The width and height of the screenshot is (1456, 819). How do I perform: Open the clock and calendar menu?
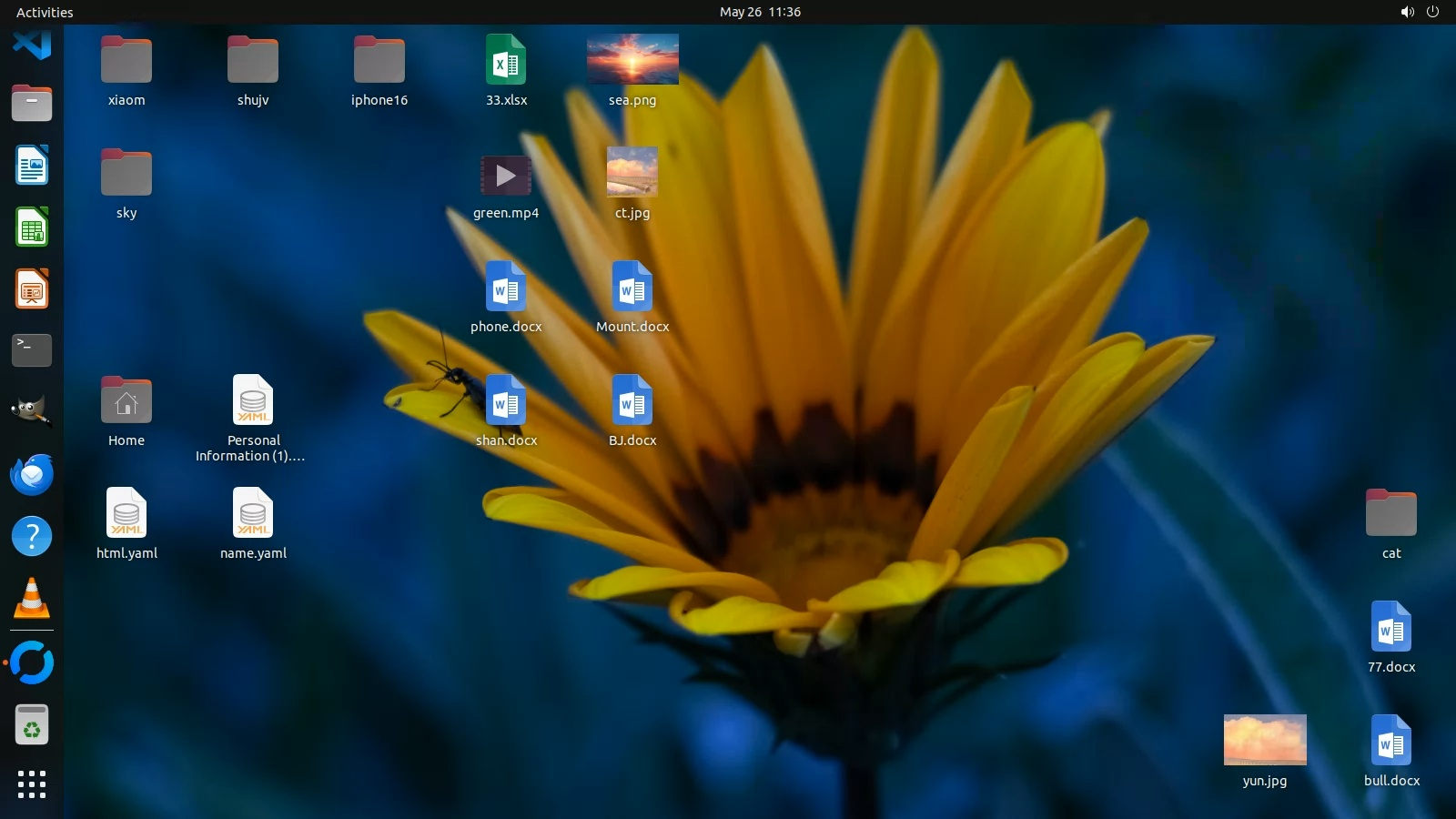[x=760, y=12]
